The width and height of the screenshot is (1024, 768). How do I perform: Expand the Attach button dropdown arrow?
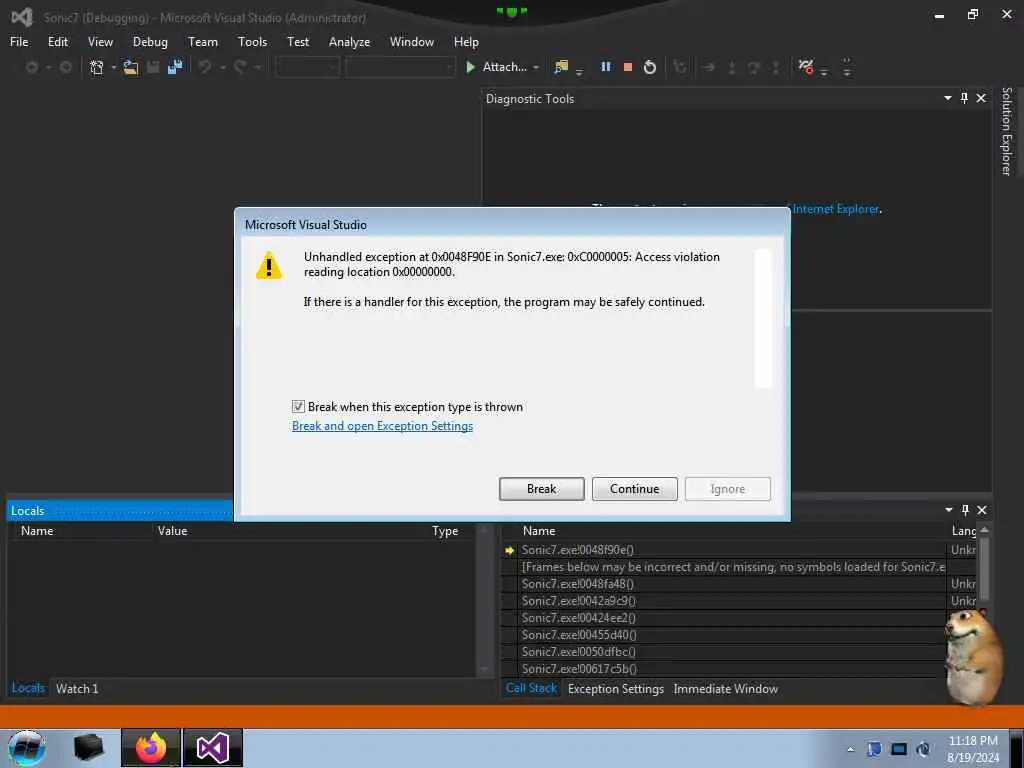[x=536, y=67]
